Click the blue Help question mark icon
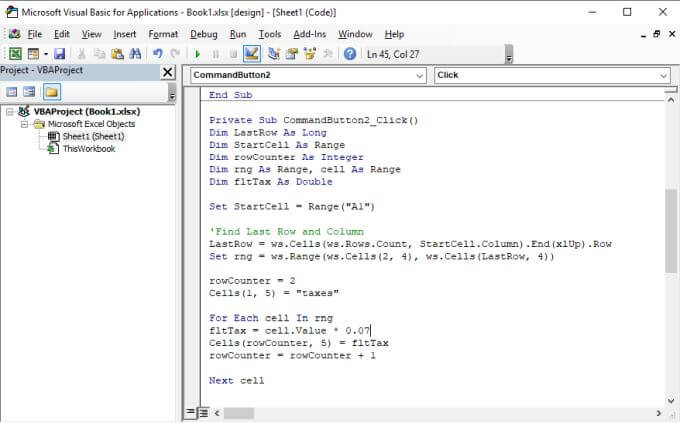 pyautogui.click(x=350, y=53)
